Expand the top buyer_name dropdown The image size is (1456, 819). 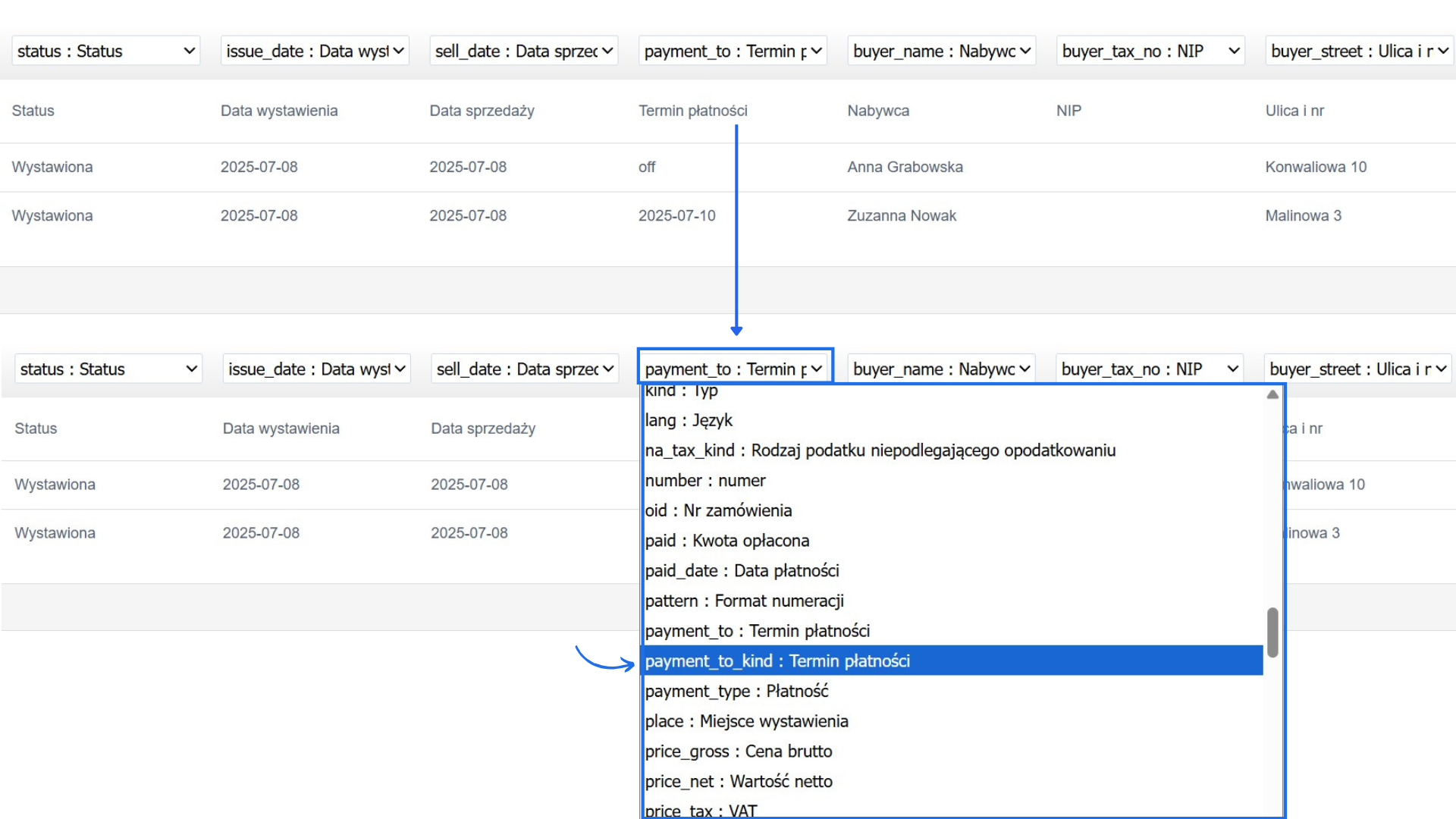pyautogui.click(x=941, y=51)
